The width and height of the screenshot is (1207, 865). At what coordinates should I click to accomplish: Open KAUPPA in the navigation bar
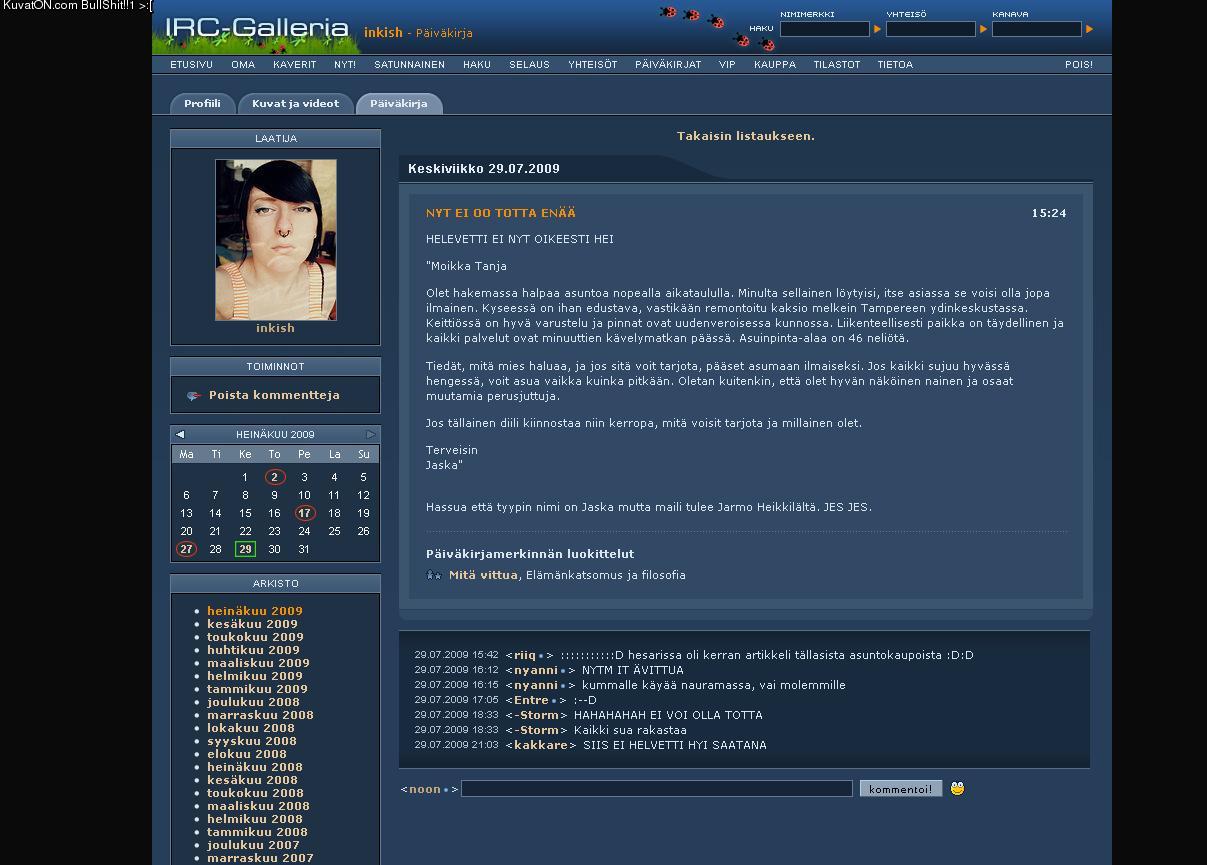coord(775,64)
